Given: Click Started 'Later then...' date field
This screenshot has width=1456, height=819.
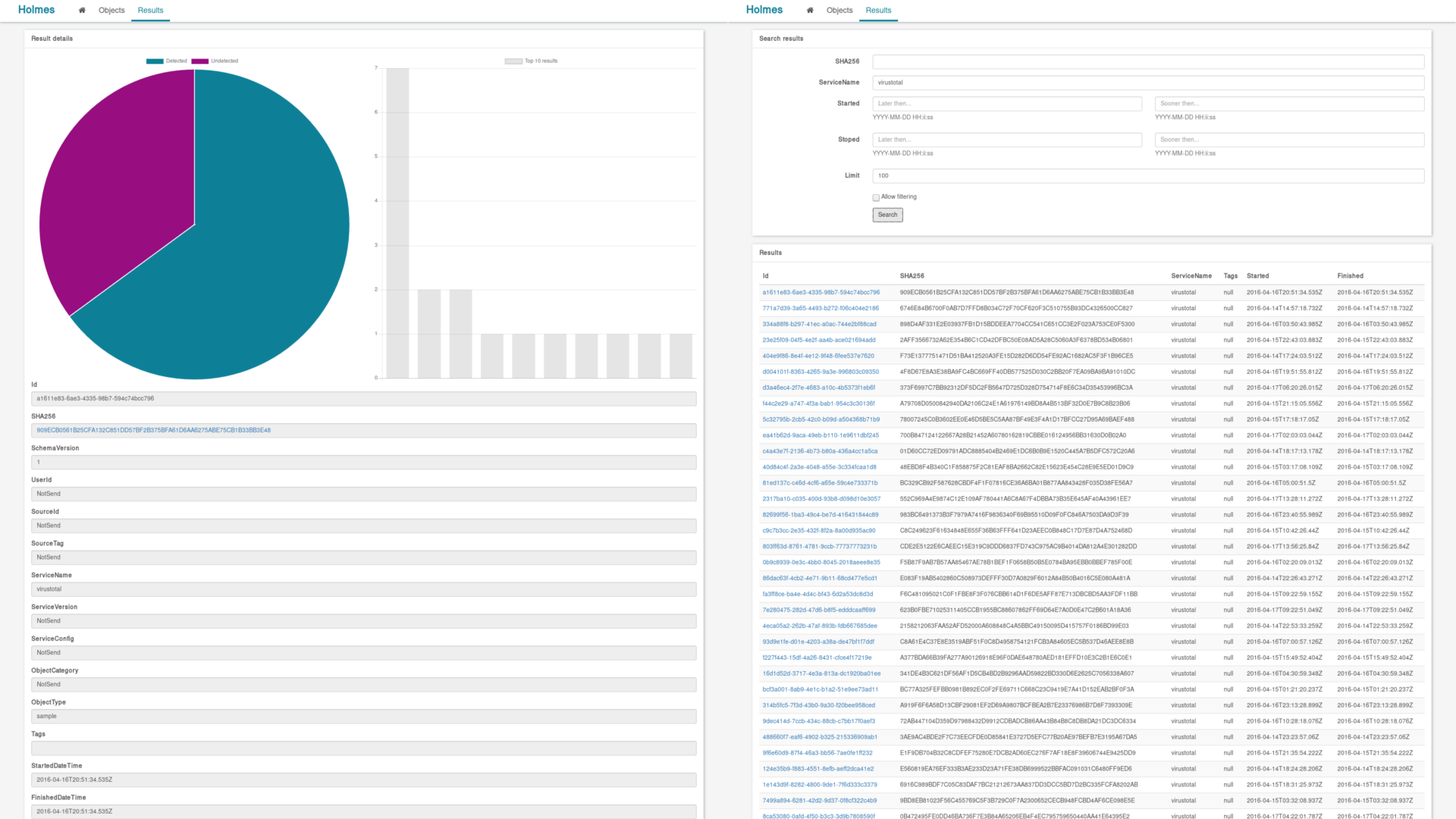Looking at the screenshot, I should 1006,104.
